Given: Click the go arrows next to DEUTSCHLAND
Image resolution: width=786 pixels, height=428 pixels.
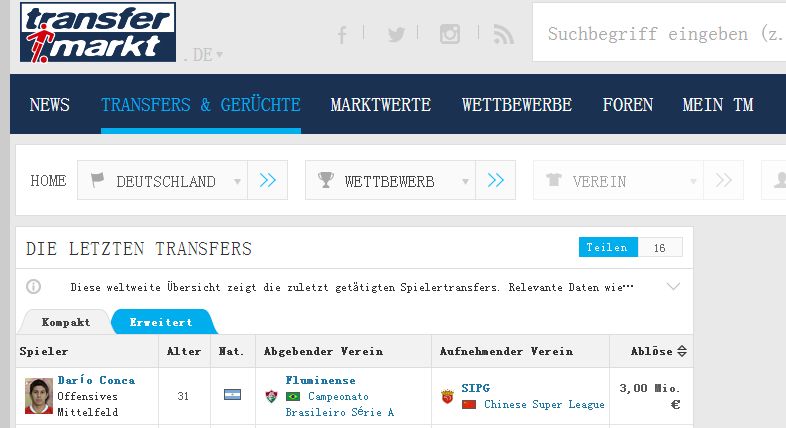Looking at the screenshot, I should [268, 180].
